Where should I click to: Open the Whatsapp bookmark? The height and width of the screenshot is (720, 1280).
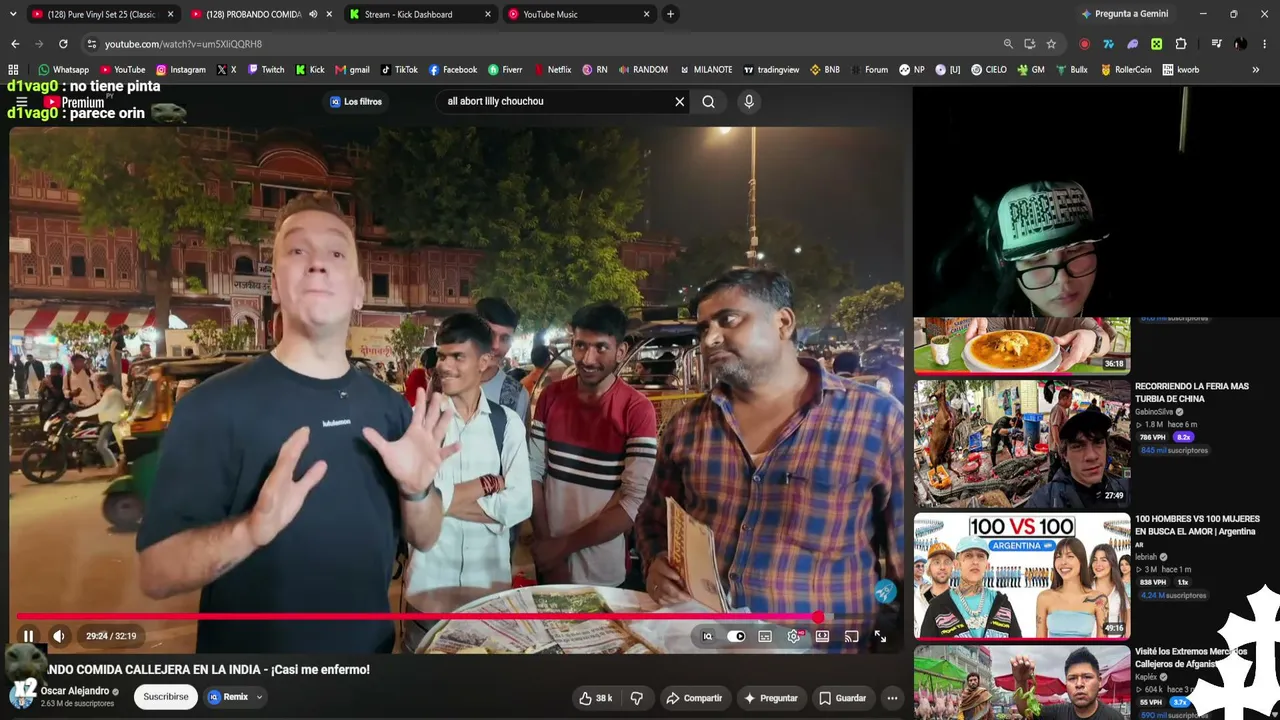point(64,70)
